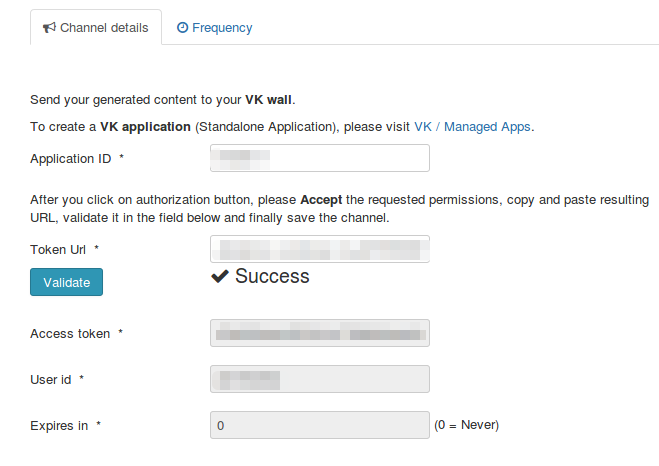Viewport: 659px width, 466px height.
Task: Click the megaphone icon in Channel details tab
Action: coord(49,28)
